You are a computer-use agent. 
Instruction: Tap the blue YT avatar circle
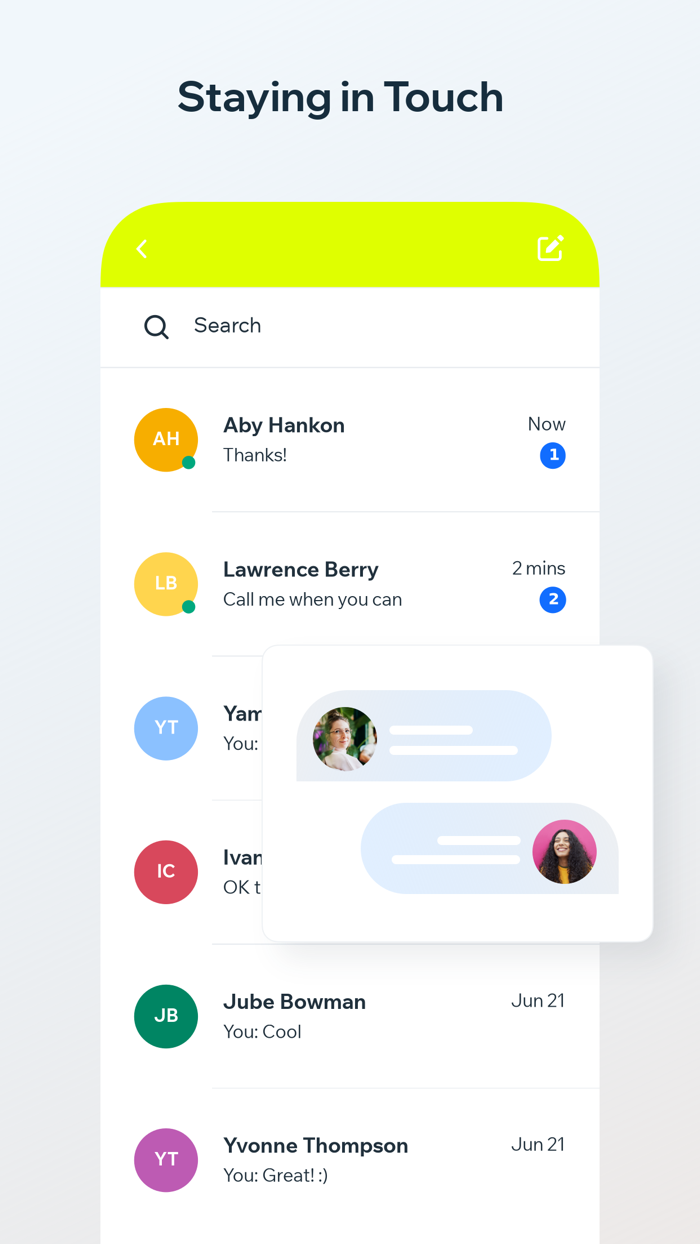coord(166,728)
